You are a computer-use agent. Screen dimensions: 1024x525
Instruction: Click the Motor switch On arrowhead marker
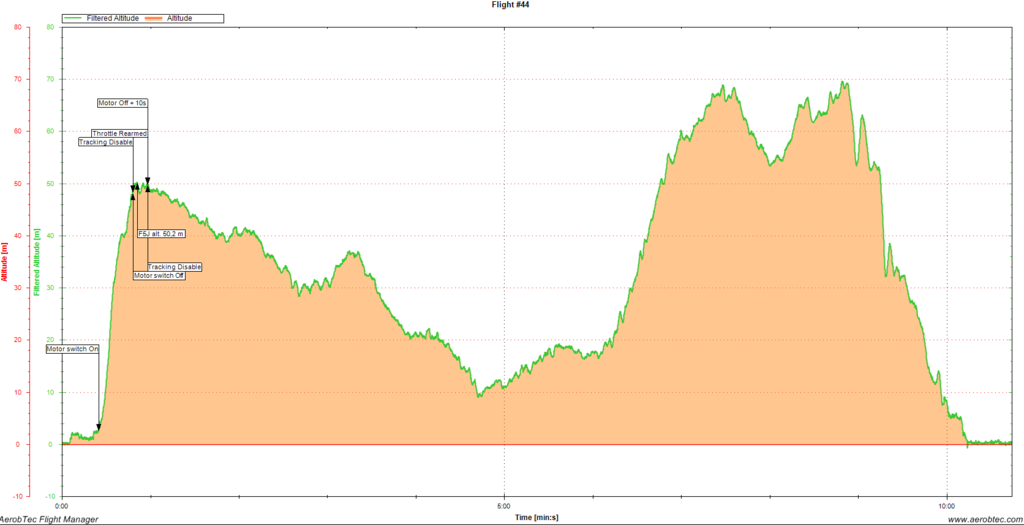(98, 427)
